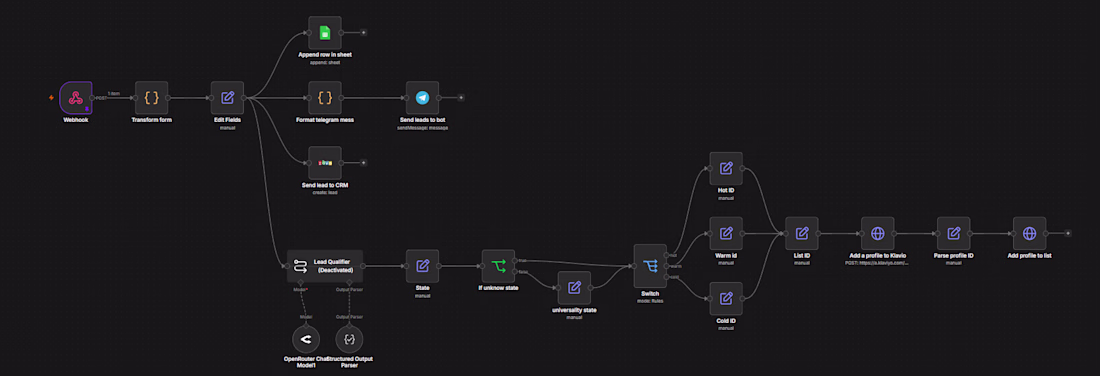Open the Edit Fields node
Viewport: 1100px width, 376px height.
click(227, 98)
